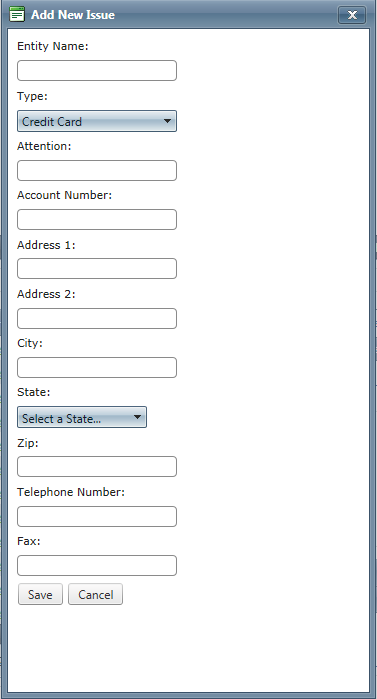Close the Add New Issue dialog
Viewport: 377px width, 699px height.
352,15
